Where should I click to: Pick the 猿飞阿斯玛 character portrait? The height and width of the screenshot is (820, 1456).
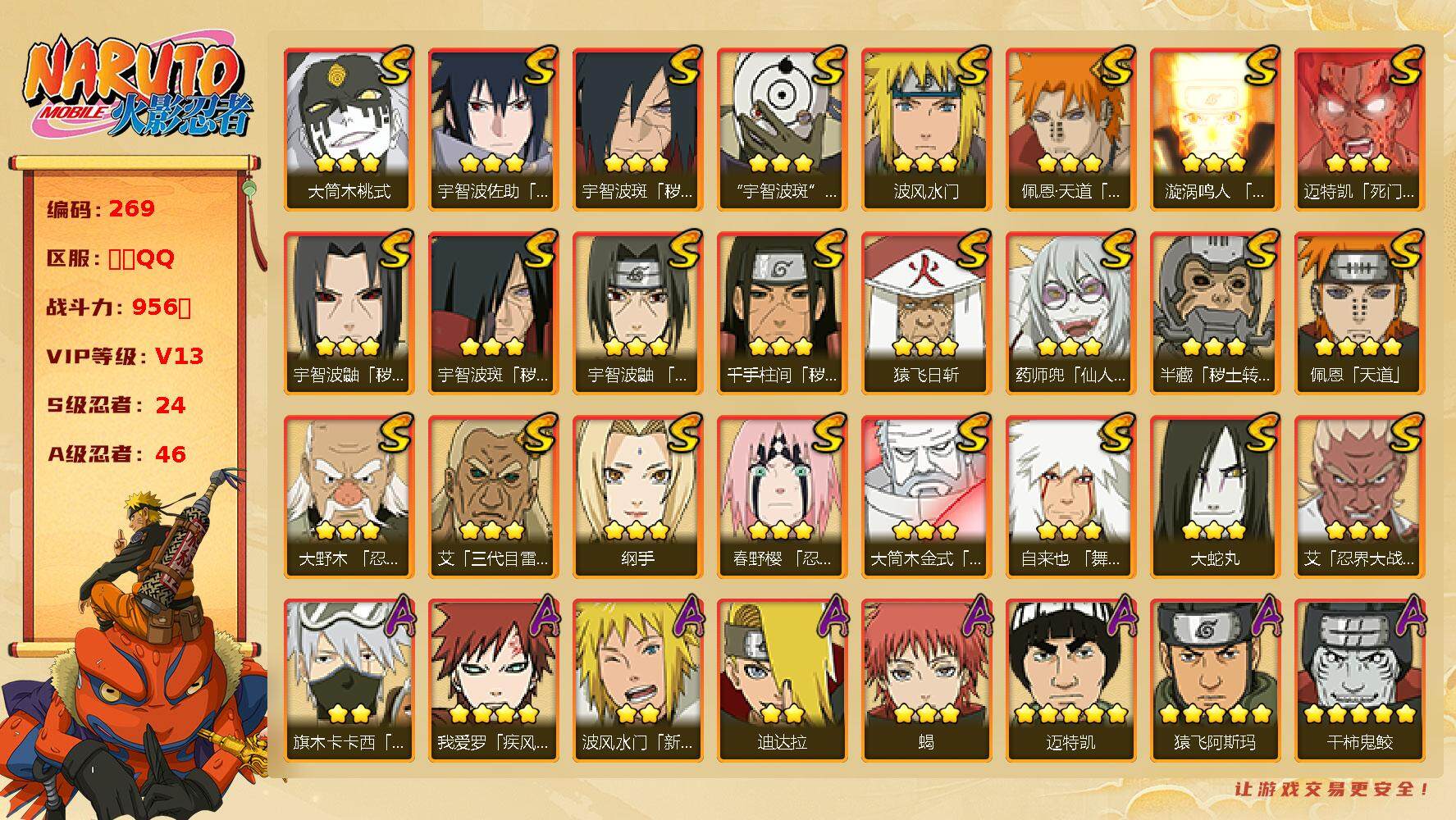(1216, 681)
